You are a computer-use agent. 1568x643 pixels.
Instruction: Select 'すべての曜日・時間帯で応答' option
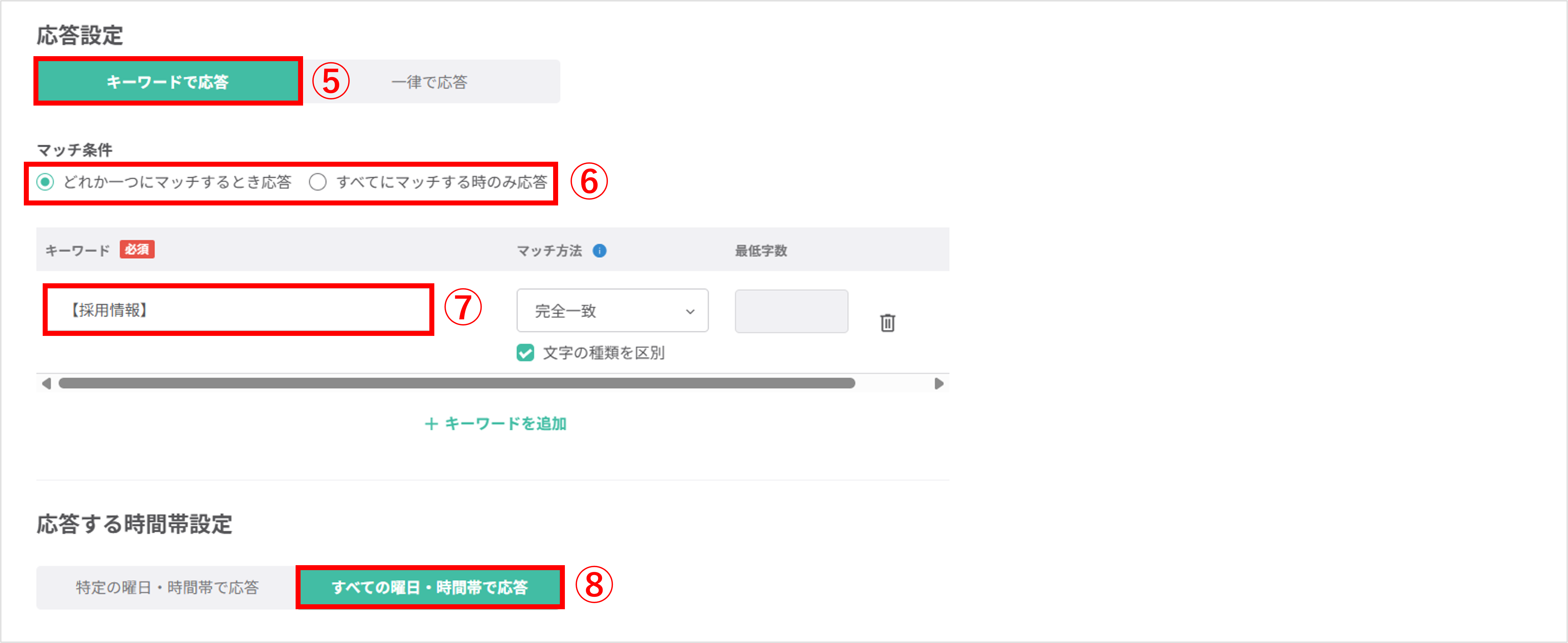(x=430, y=588)
